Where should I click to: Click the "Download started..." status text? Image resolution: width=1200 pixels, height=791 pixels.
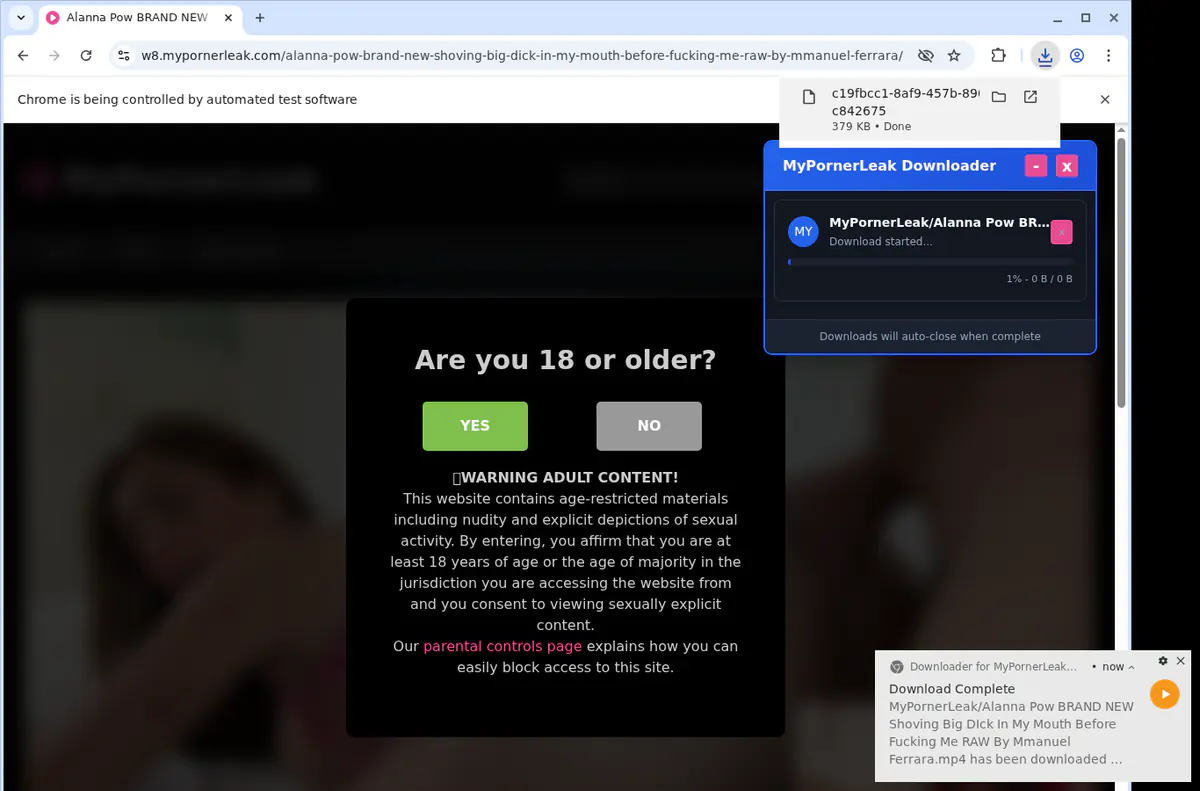(881, 242)
